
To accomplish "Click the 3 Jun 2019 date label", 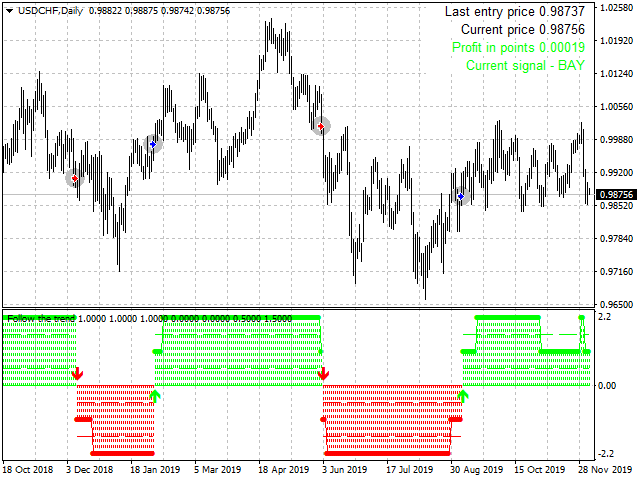I will pos(344,470).
